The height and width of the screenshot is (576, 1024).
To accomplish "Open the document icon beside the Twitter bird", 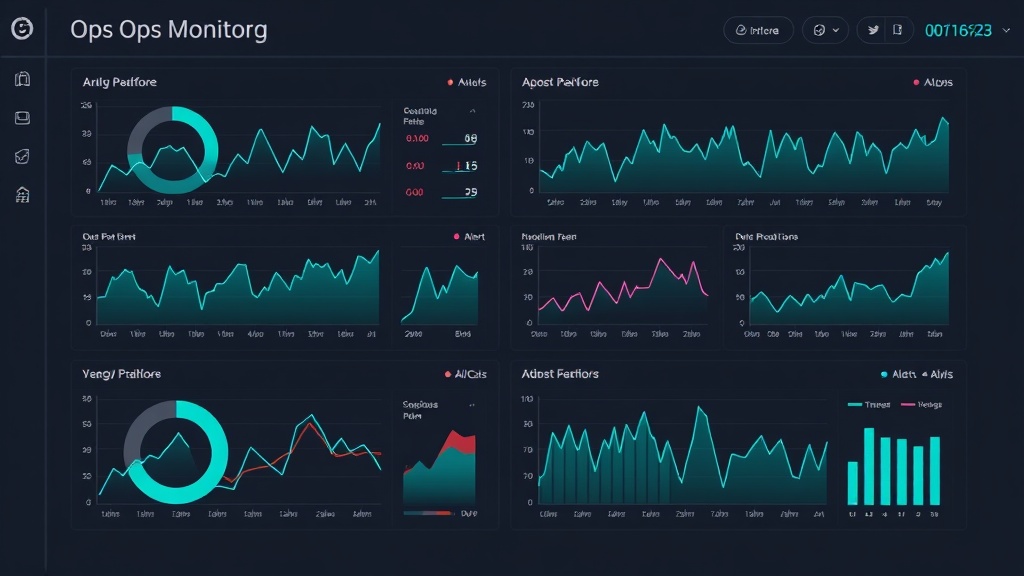I will (x=897, y=30).
